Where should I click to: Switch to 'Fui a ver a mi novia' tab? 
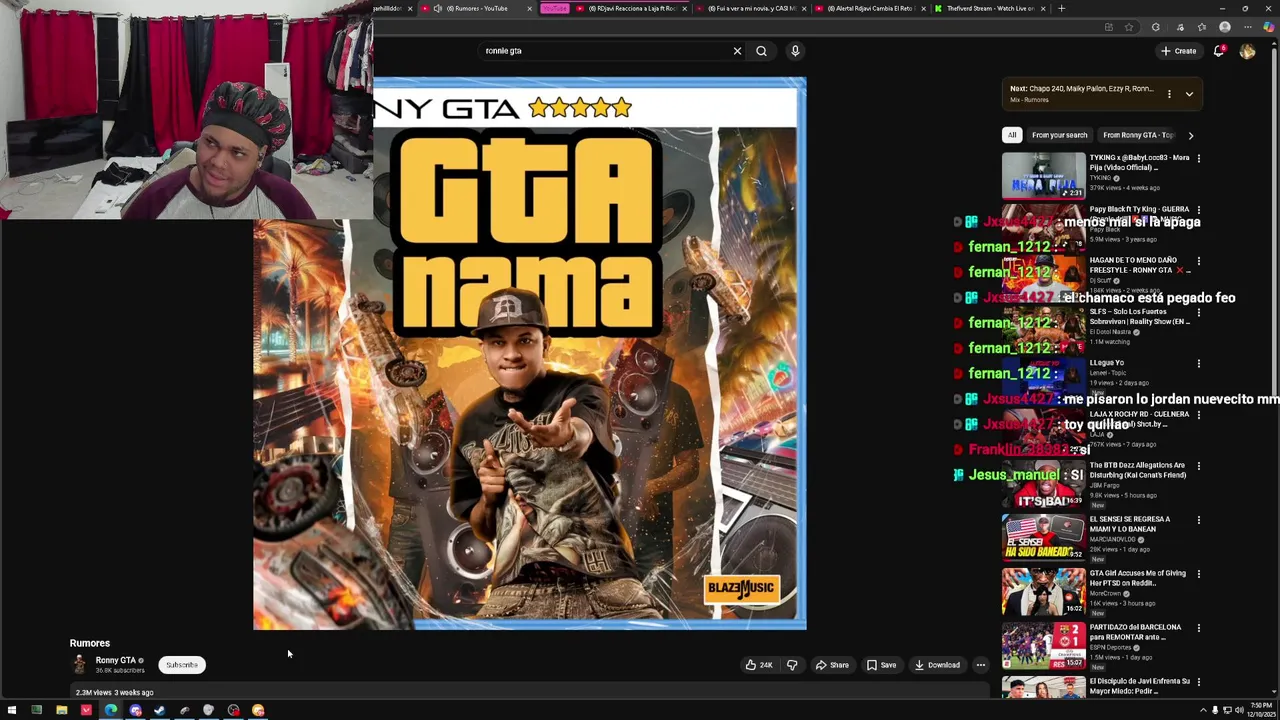click(752, 8)
